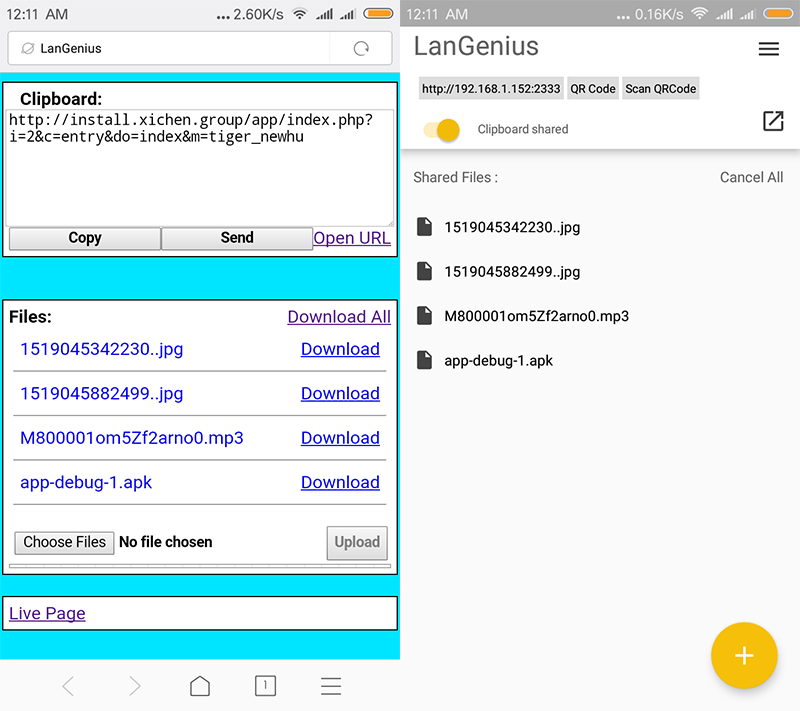This screenshot has width=800, height=711.
Task: Tap the browser forward arrow
Action: click(x=134, y=686)
